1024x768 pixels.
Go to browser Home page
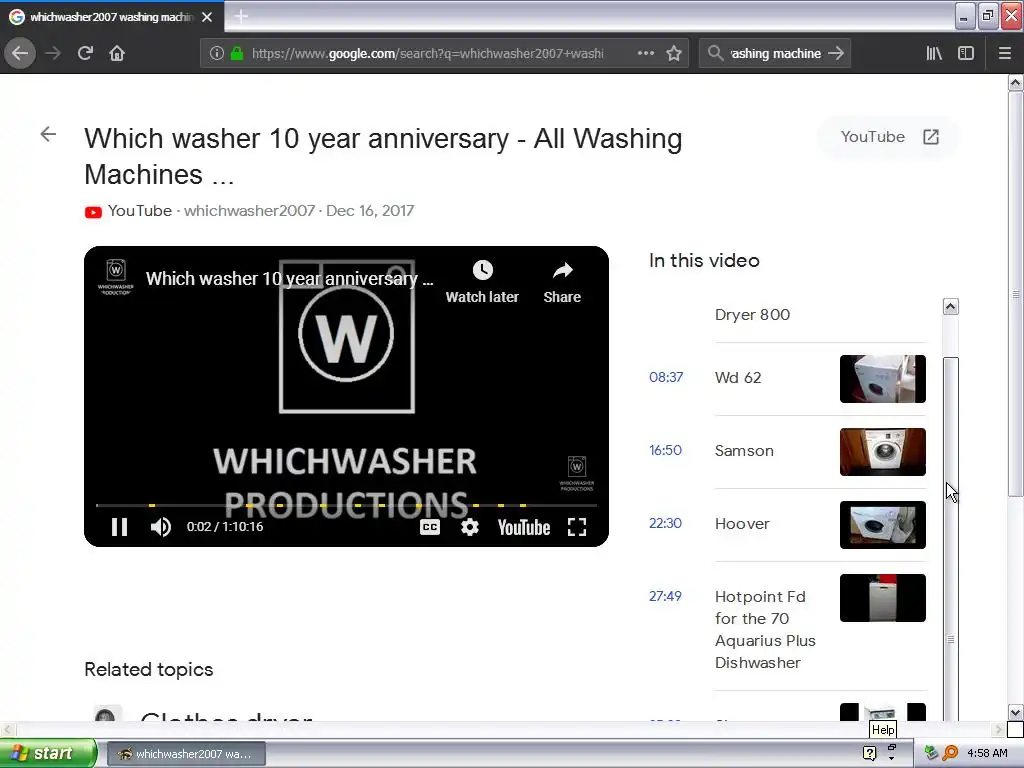tap(117, 53)
